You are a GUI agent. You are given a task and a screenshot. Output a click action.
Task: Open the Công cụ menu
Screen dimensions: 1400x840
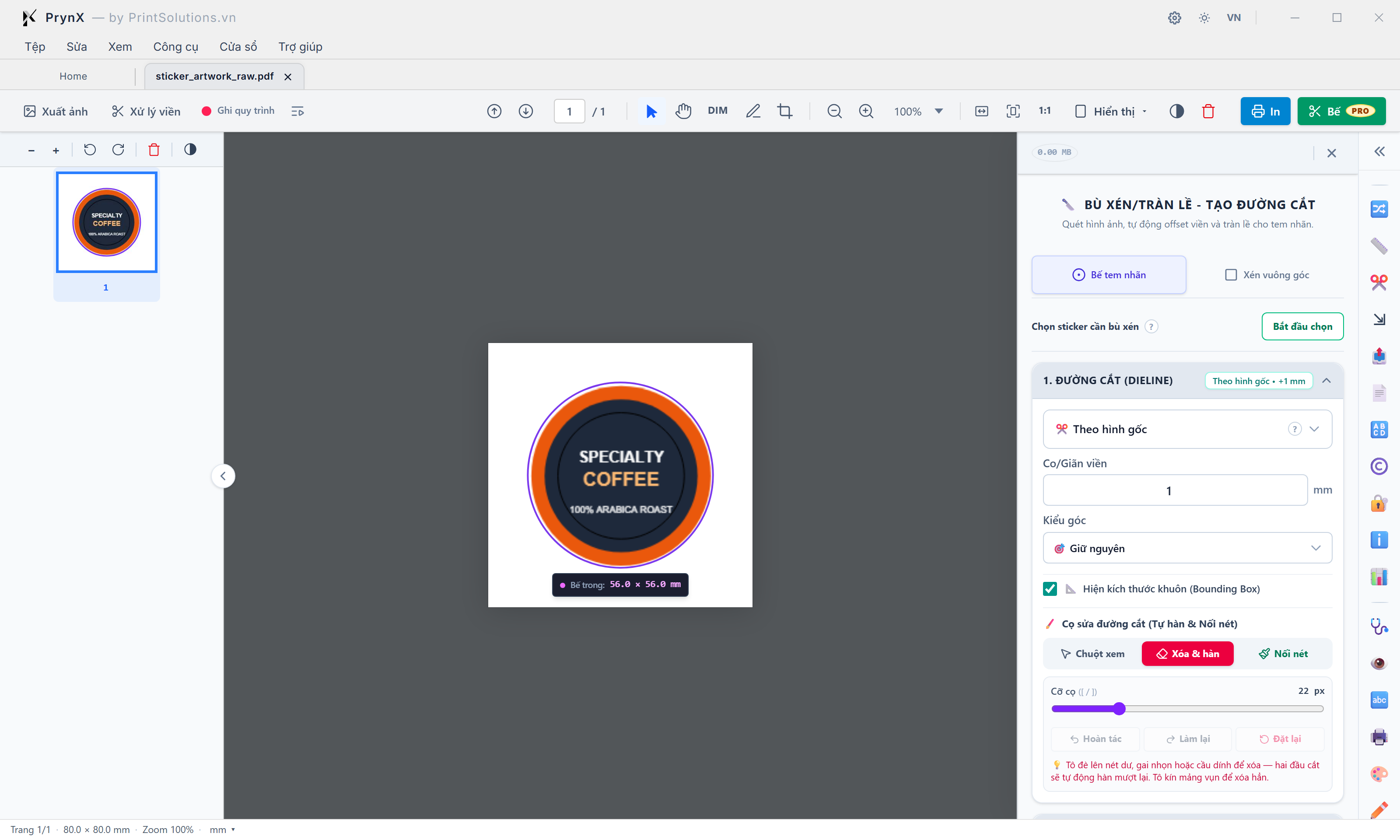pyautogui.click(x=175, y=46)
